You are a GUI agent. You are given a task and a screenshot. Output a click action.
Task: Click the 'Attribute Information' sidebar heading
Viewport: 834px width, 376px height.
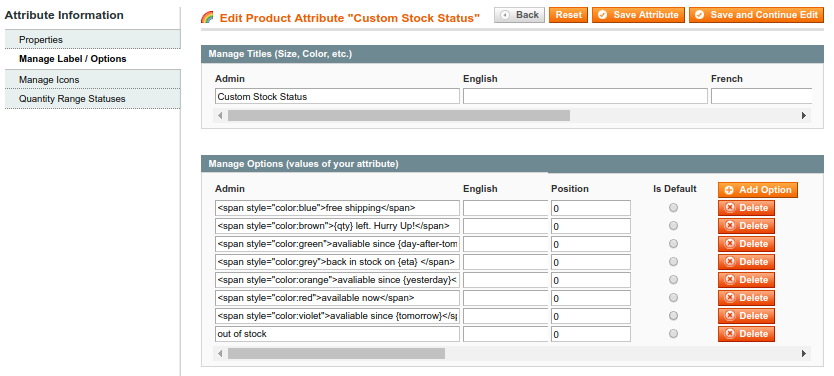point(64,15)
